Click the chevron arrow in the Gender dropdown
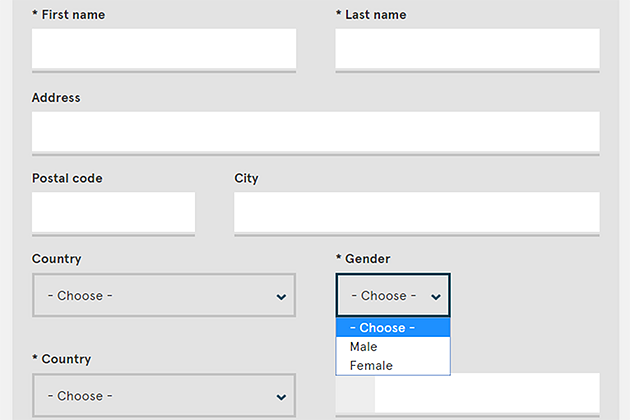The height and width of the screenshot is (420, 630). [x=436, y=297]
